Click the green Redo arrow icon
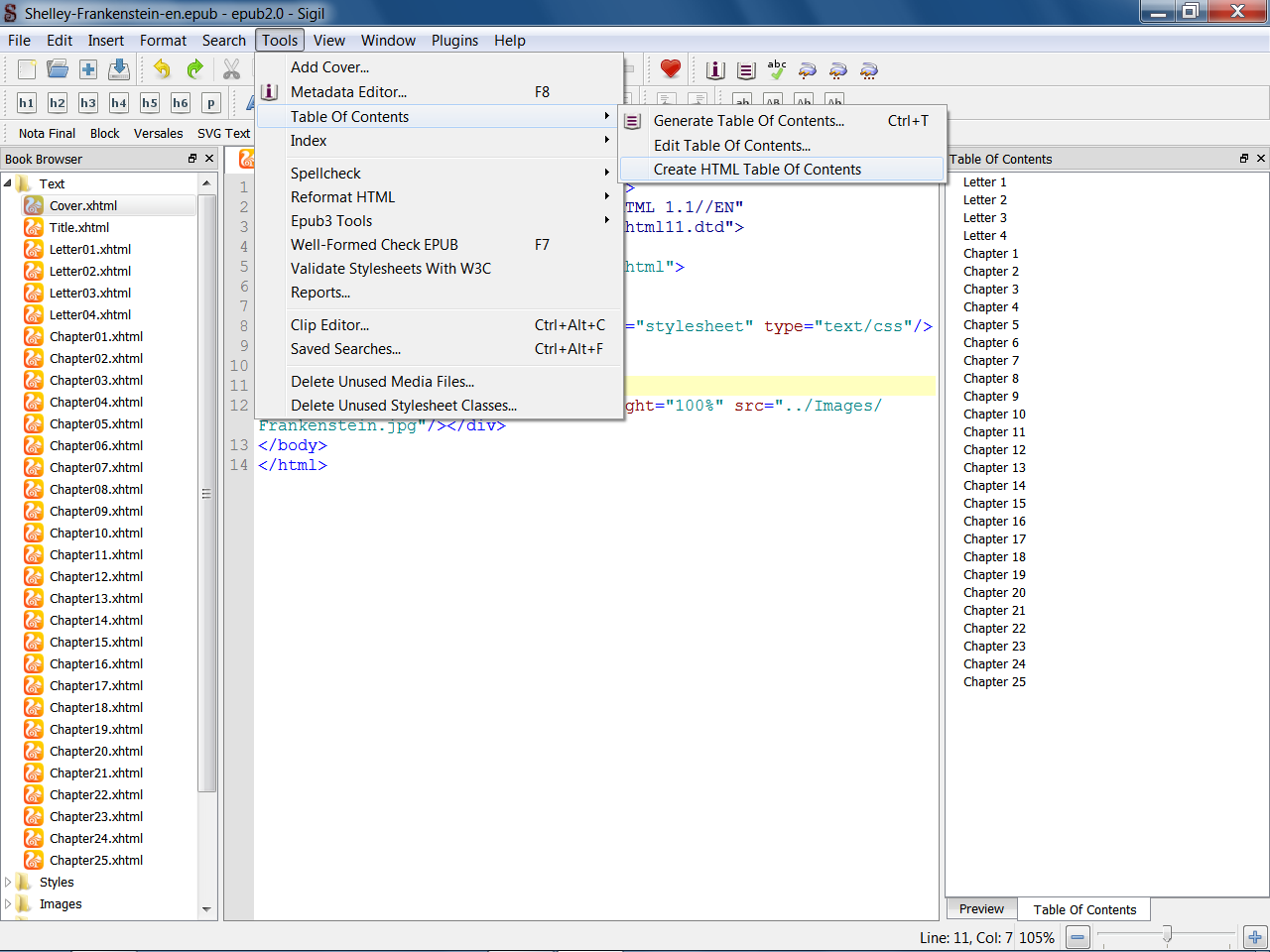This screenshot has width=1270, height=952. click(194, 69)
